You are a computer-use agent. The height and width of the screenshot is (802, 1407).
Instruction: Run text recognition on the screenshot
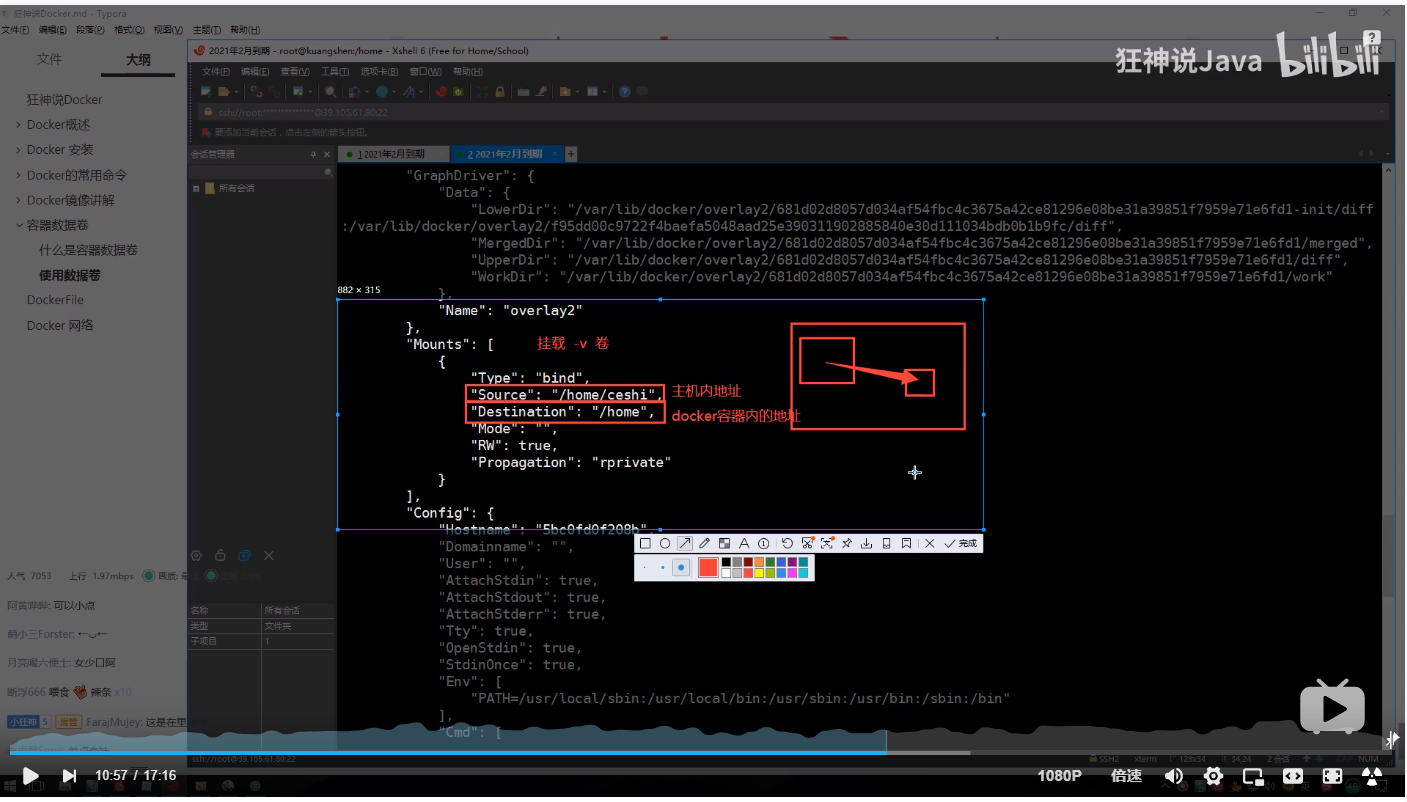click(x=828, y=543)
